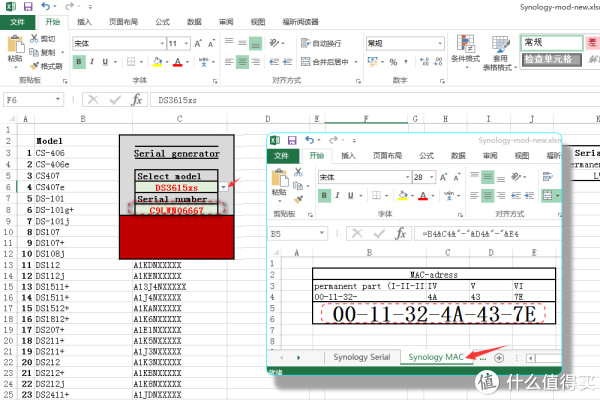Click merged cell 00-11-32-4A-43-7E
This screenshot has width=600, height=400.
pyautogui.click(x=434, y=313)
